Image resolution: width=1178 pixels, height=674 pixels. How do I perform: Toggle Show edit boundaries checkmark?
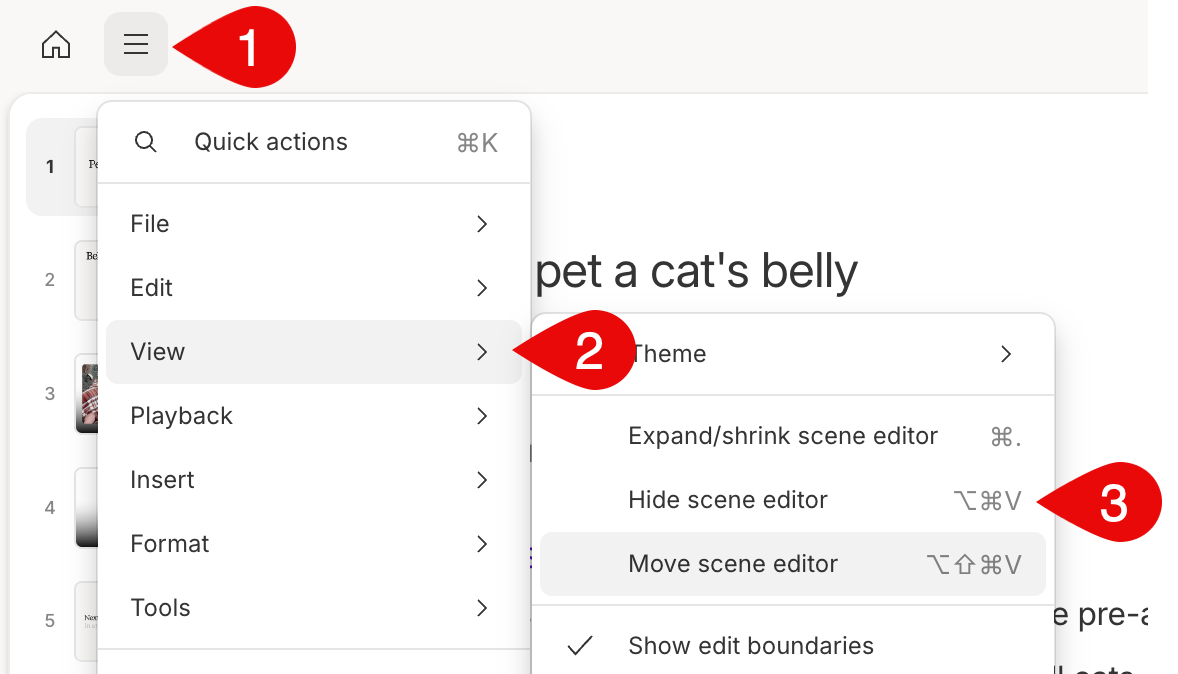point(580,645)
